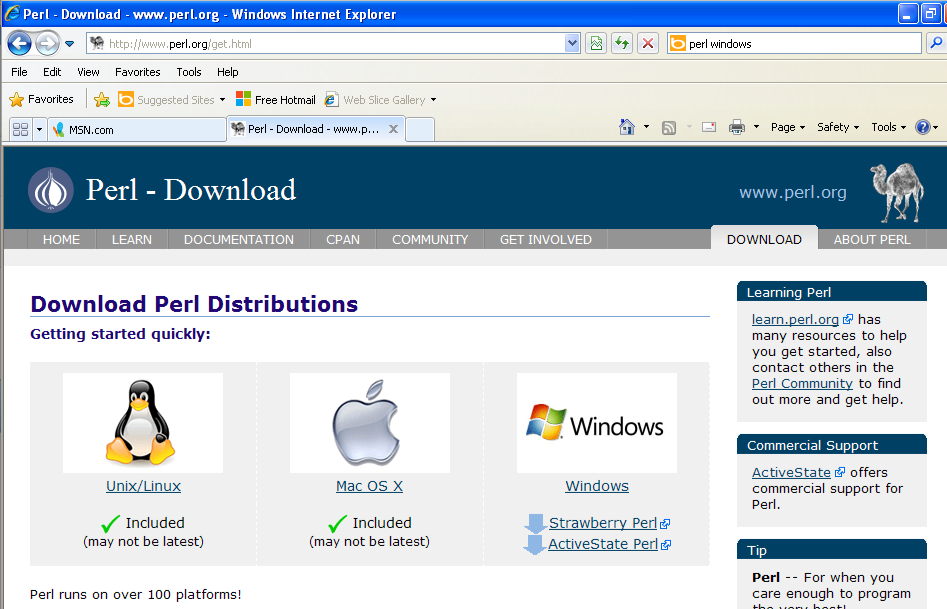The image size is (947, 609).
Task: Follow the Unix/Linux link
Action: pos(143,486)
